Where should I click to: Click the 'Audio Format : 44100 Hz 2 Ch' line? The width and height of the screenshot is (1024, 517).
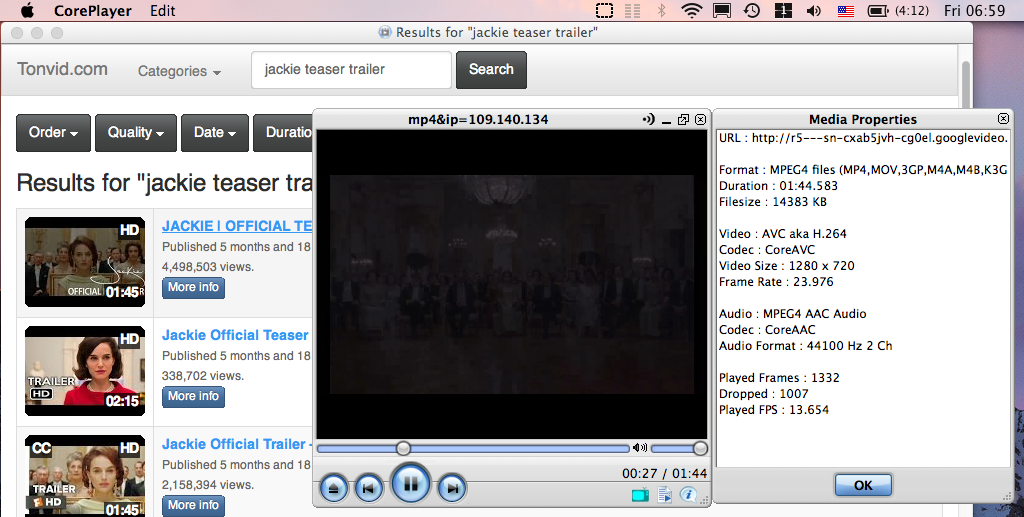coord(805,346)
